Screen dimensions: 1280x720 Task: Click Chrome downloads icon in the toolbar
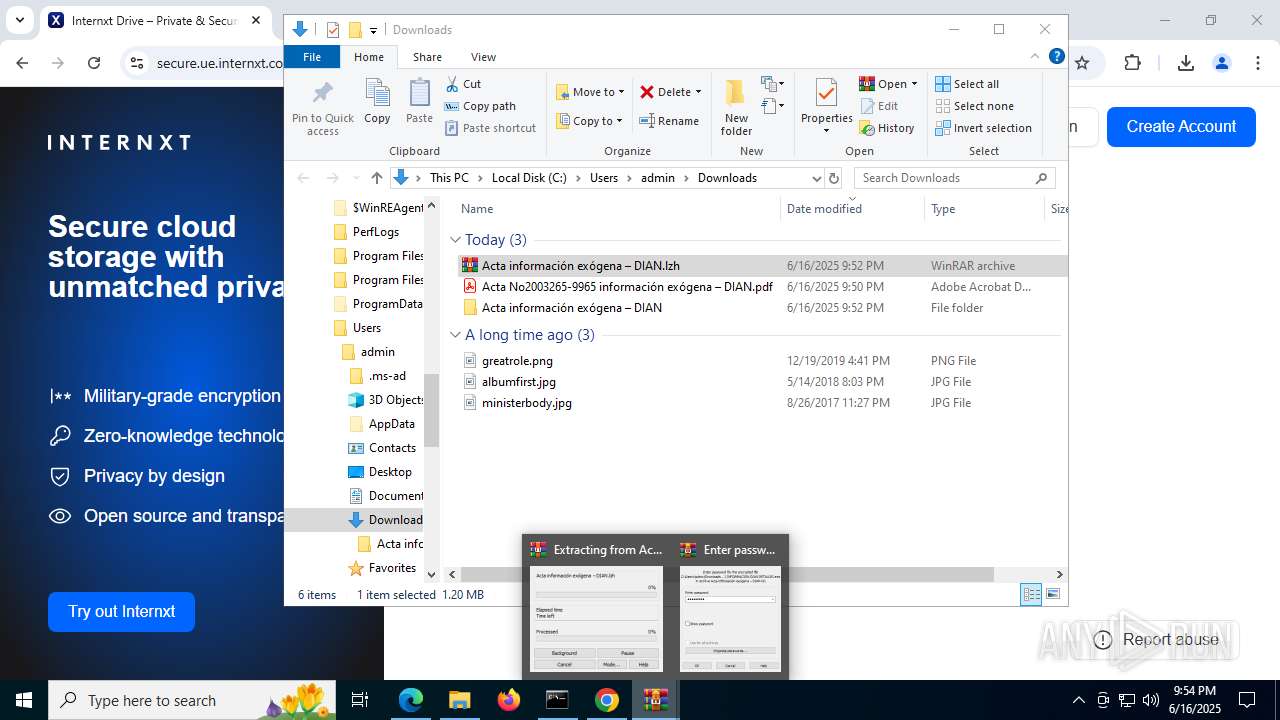coord(1186,63)
